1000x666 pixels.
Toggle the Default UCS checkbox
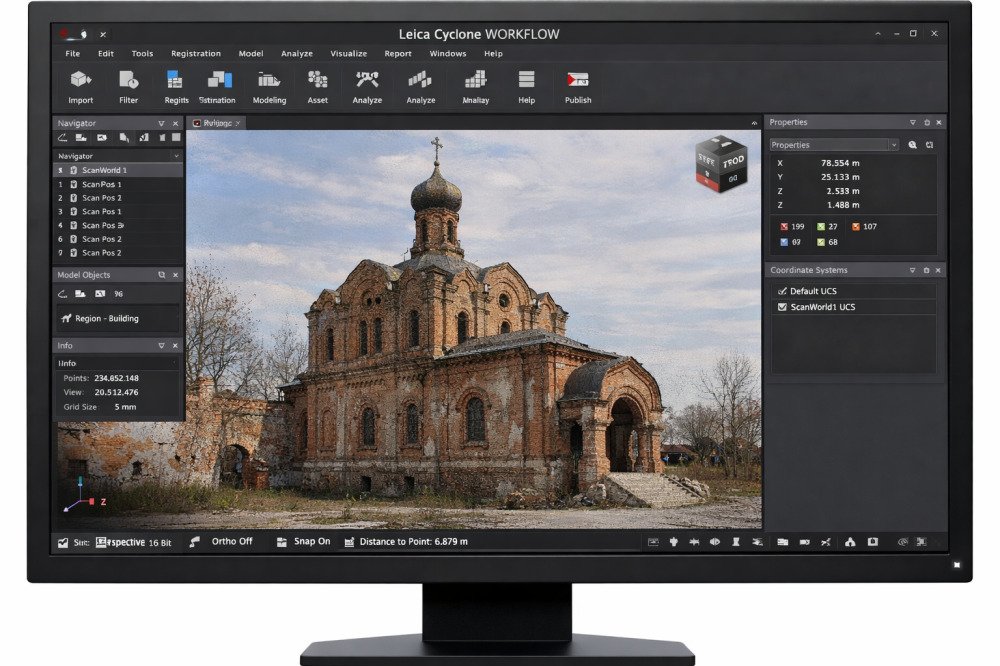[x=782, y=291]
